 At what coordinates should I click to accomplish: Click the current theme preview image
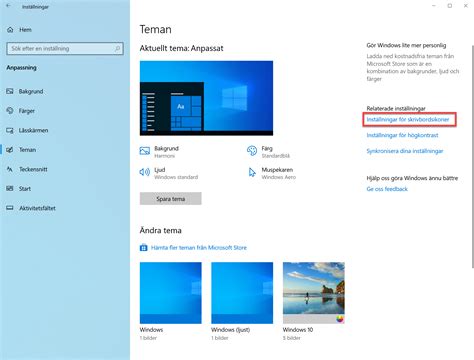tap(206, 98)
